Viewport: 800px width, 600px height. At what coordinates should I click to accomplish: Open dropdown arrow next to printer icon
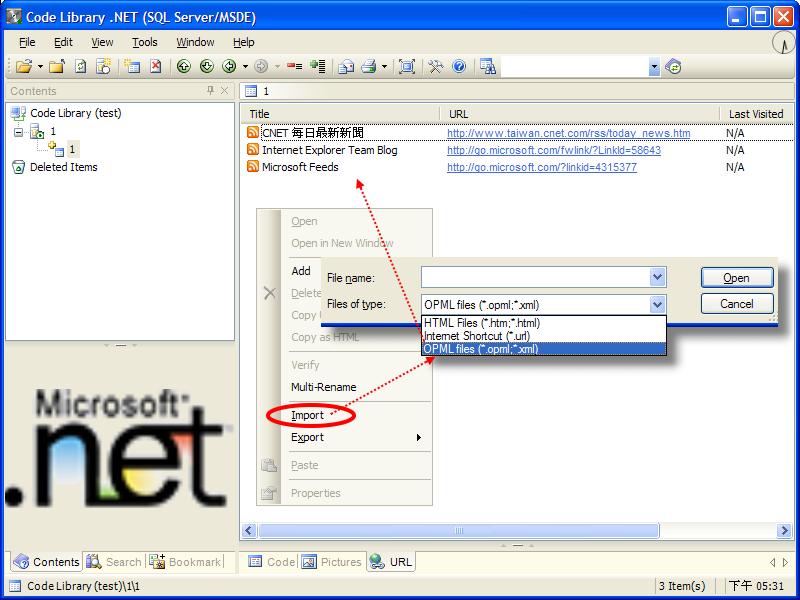[384, 67]
